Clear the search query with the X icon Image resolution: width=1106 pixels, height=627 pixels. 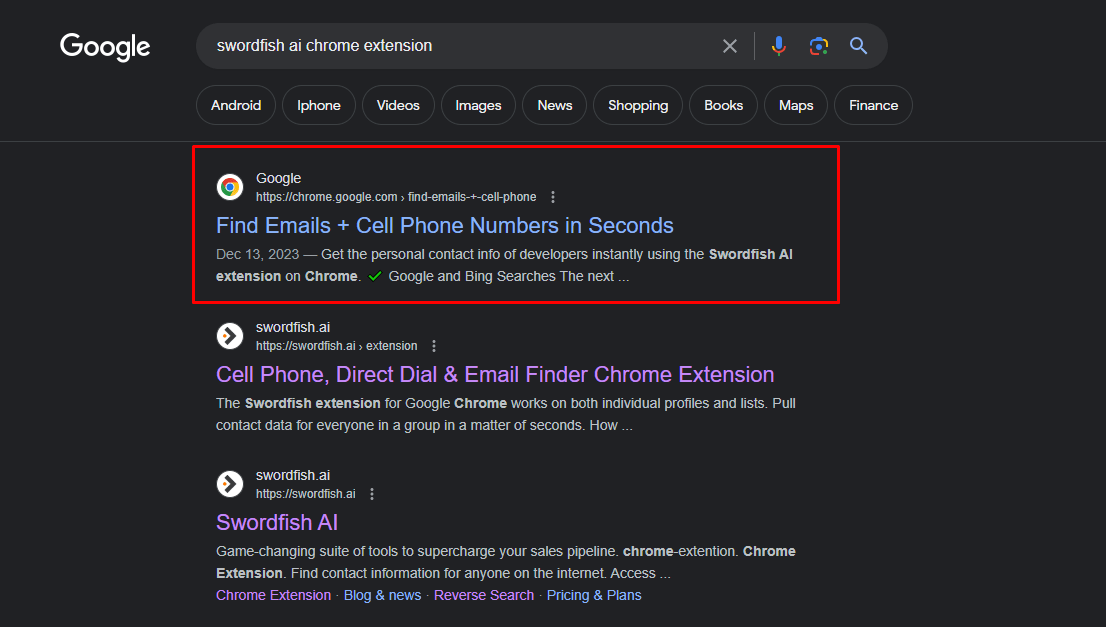[730, 46]
